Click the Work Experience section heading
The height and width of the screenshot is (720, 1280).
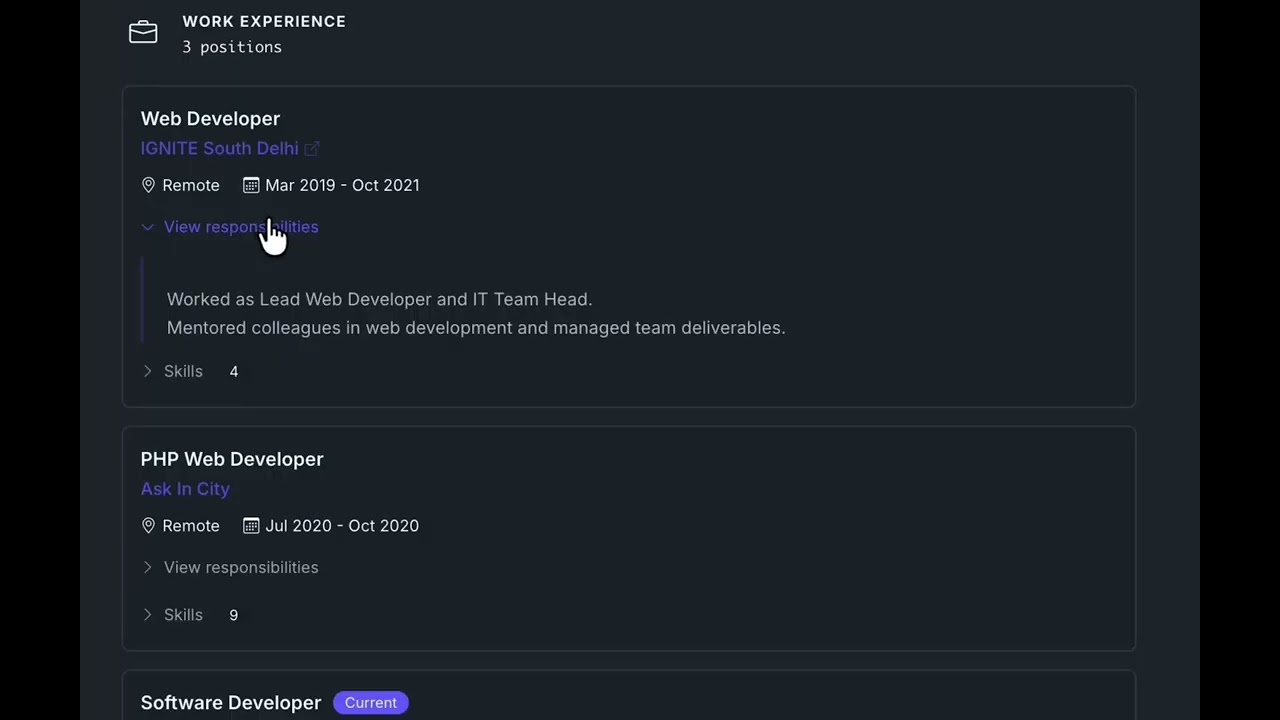point(264,21)
